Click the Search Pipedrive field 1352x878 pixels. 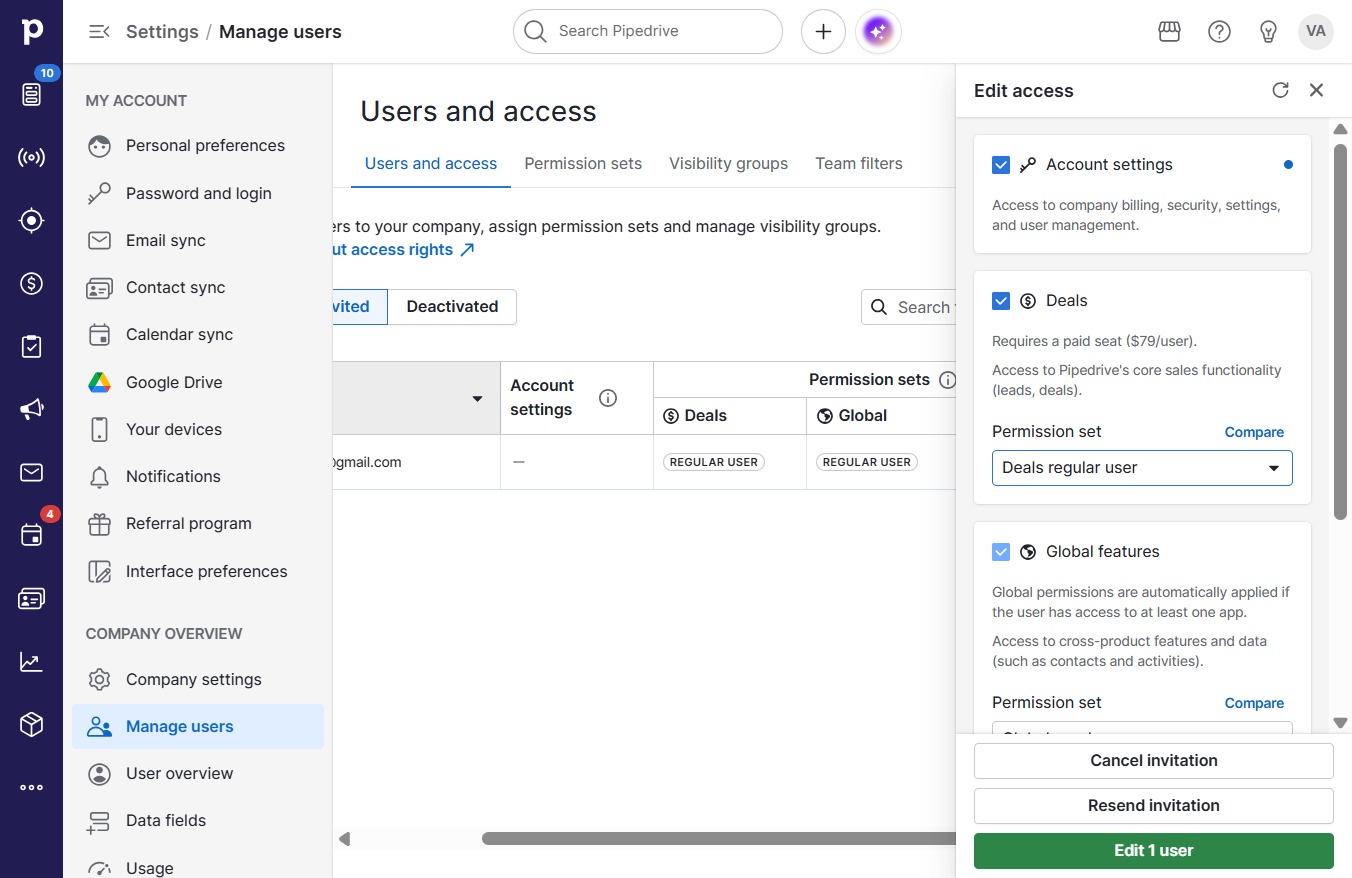[x=648, y=32]
